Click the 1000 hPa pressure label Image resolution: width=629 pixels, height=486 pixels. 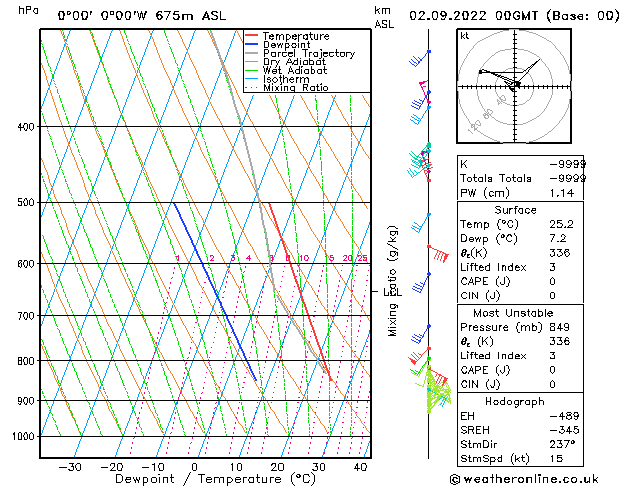coord(24,436)
